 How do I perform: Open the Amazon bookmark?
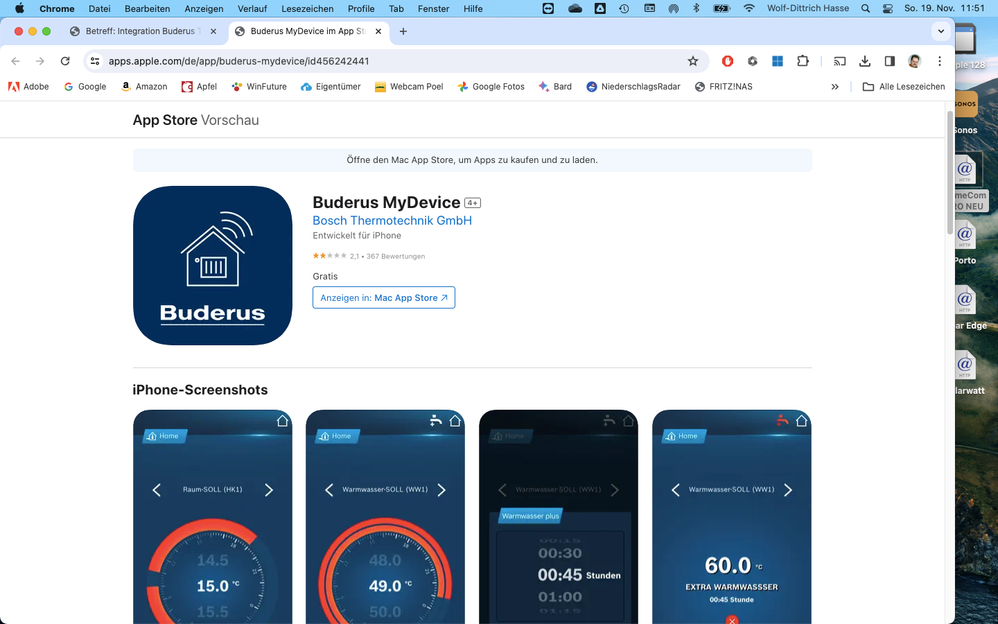[143, 87]
